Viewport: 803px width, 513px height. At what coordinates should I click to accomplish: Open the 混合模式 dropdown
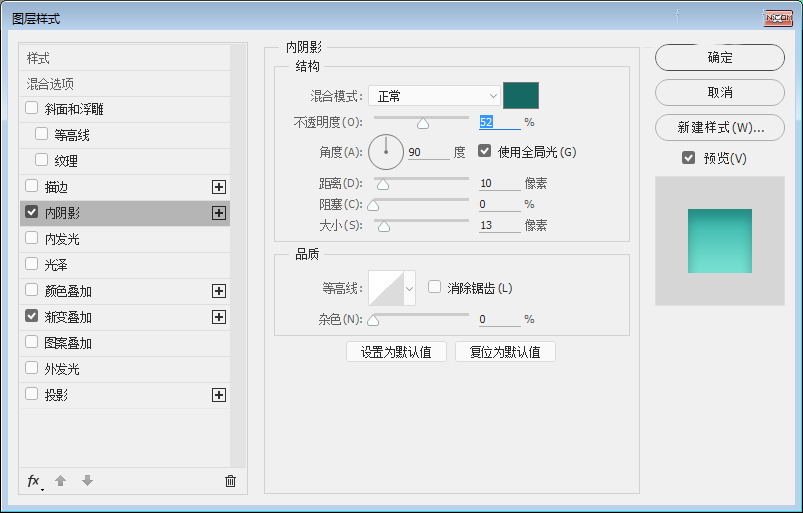[433, 96]
